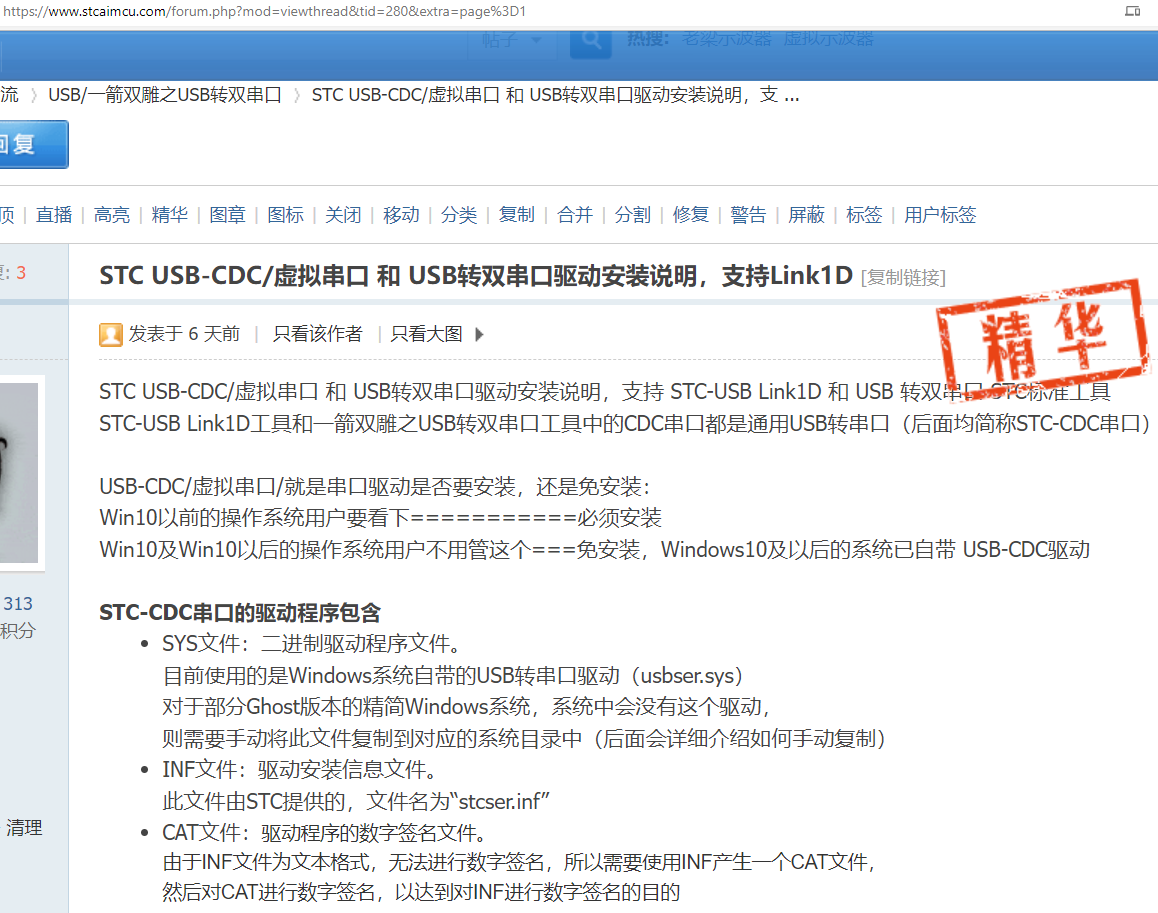Screen dimensions: 1158x913
Task: Open the 图章 stamp option
Action: coord(227,215)
